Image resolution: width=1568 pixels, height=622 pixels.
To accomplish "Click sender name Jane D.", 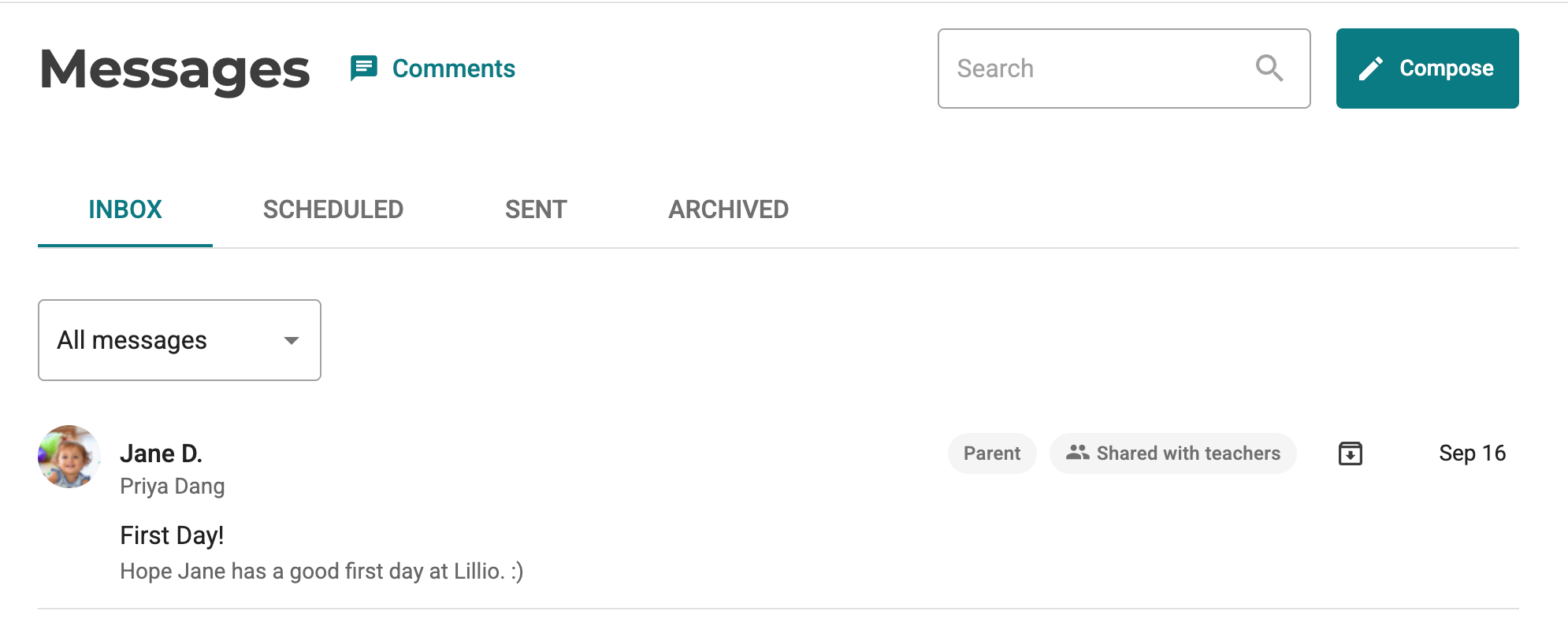I will pos(162,454).
